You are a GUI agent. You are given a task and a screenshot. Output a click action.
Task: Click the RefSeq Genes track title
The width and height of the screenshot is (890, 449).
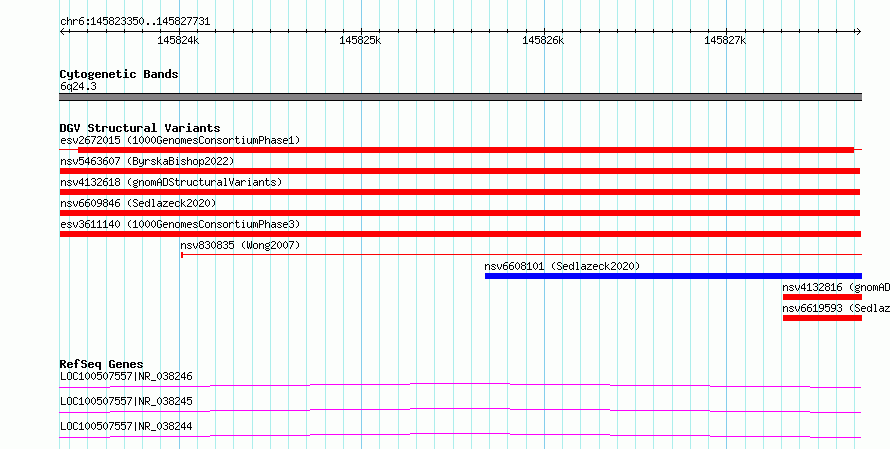tap(101, 364)
